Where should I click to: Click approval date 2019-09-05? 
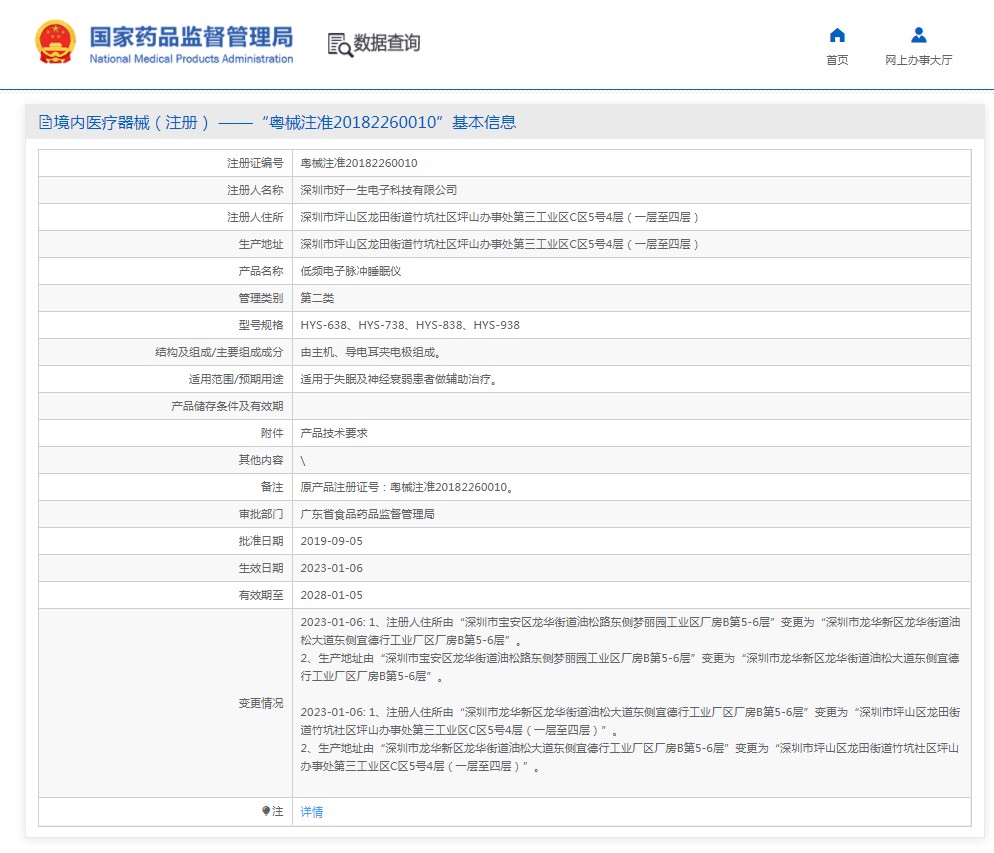(332, 541)
